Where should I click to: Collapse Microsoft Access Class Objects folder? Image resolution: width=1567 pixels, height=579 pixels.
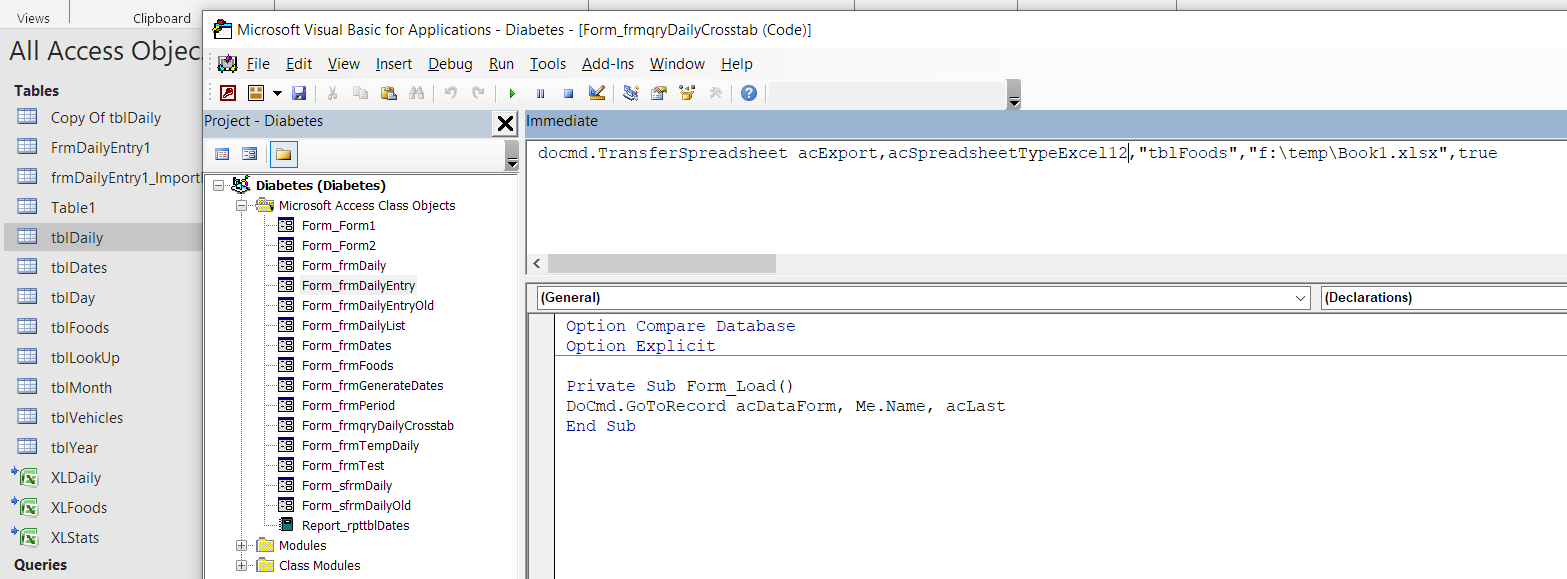(241, 205)
